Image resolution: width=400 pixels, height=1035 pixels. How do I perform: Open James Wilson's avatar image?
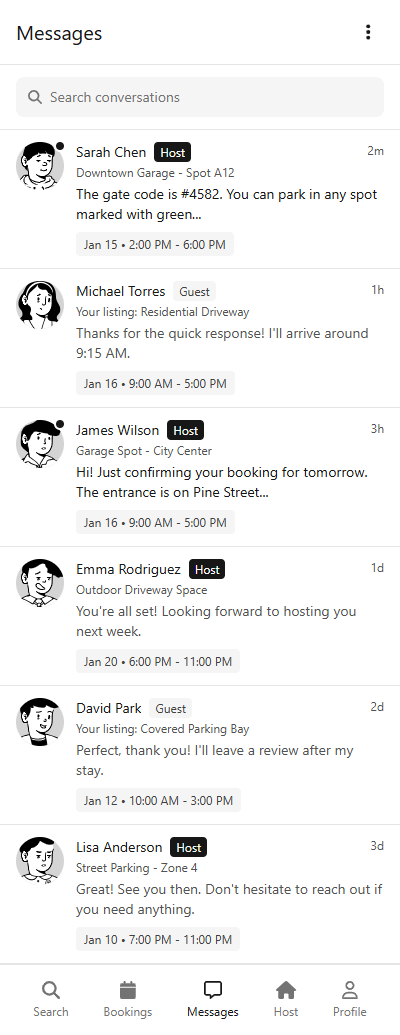point(40,444)
